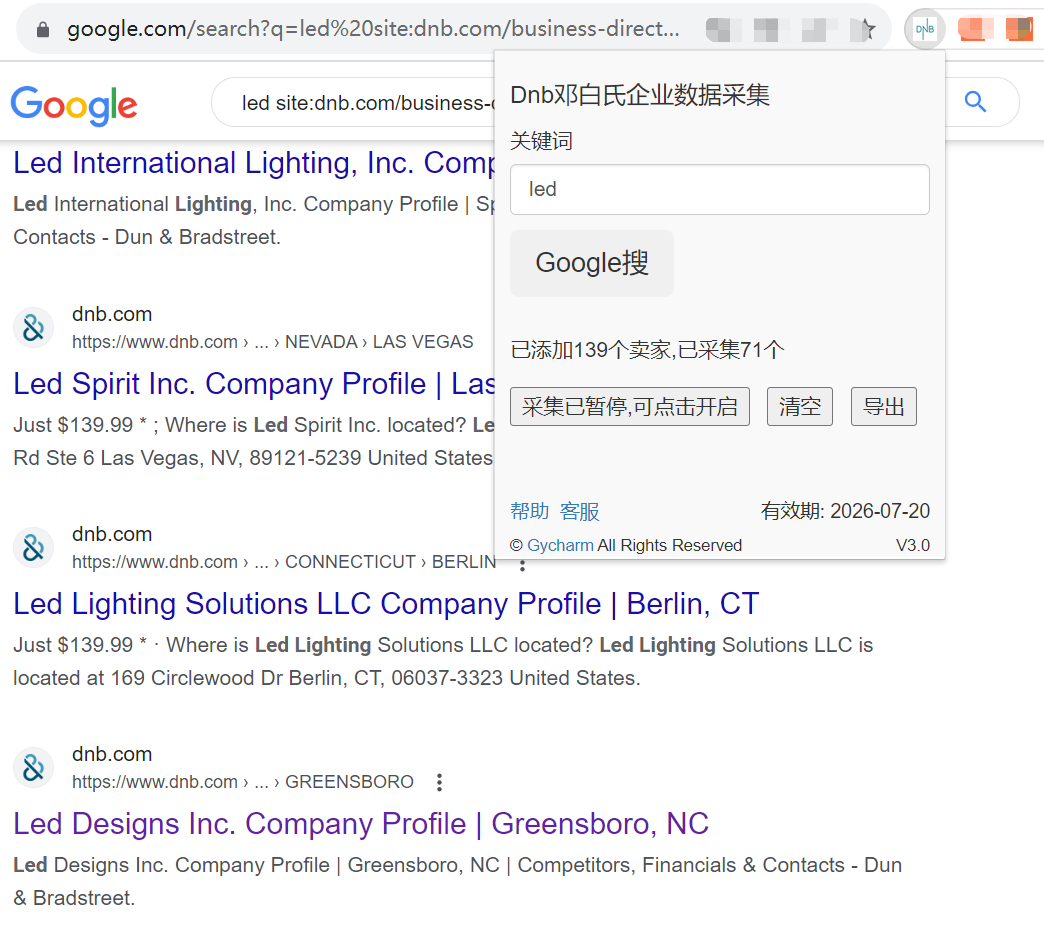
Task: Click the Google search box text
Action: click(x=368, y=103)
